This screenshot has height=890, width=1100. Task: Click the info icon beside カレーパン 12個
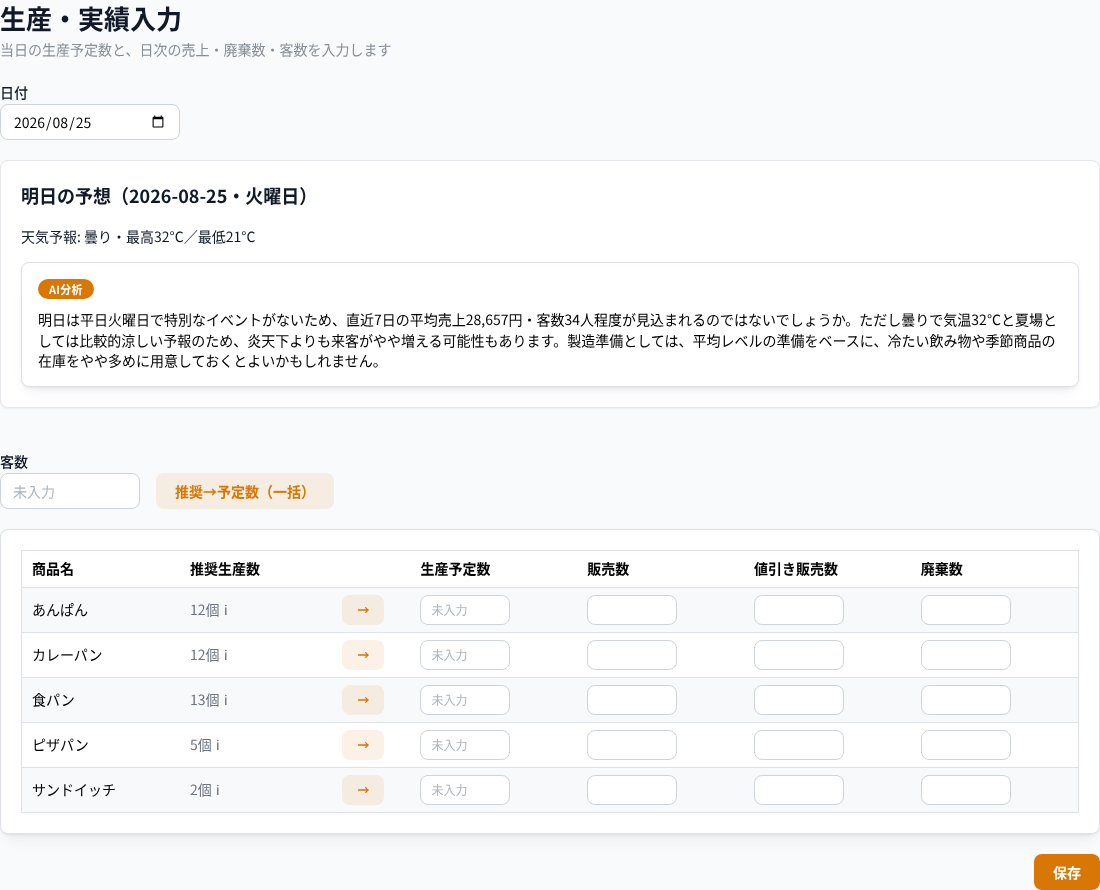coord(225,655)
